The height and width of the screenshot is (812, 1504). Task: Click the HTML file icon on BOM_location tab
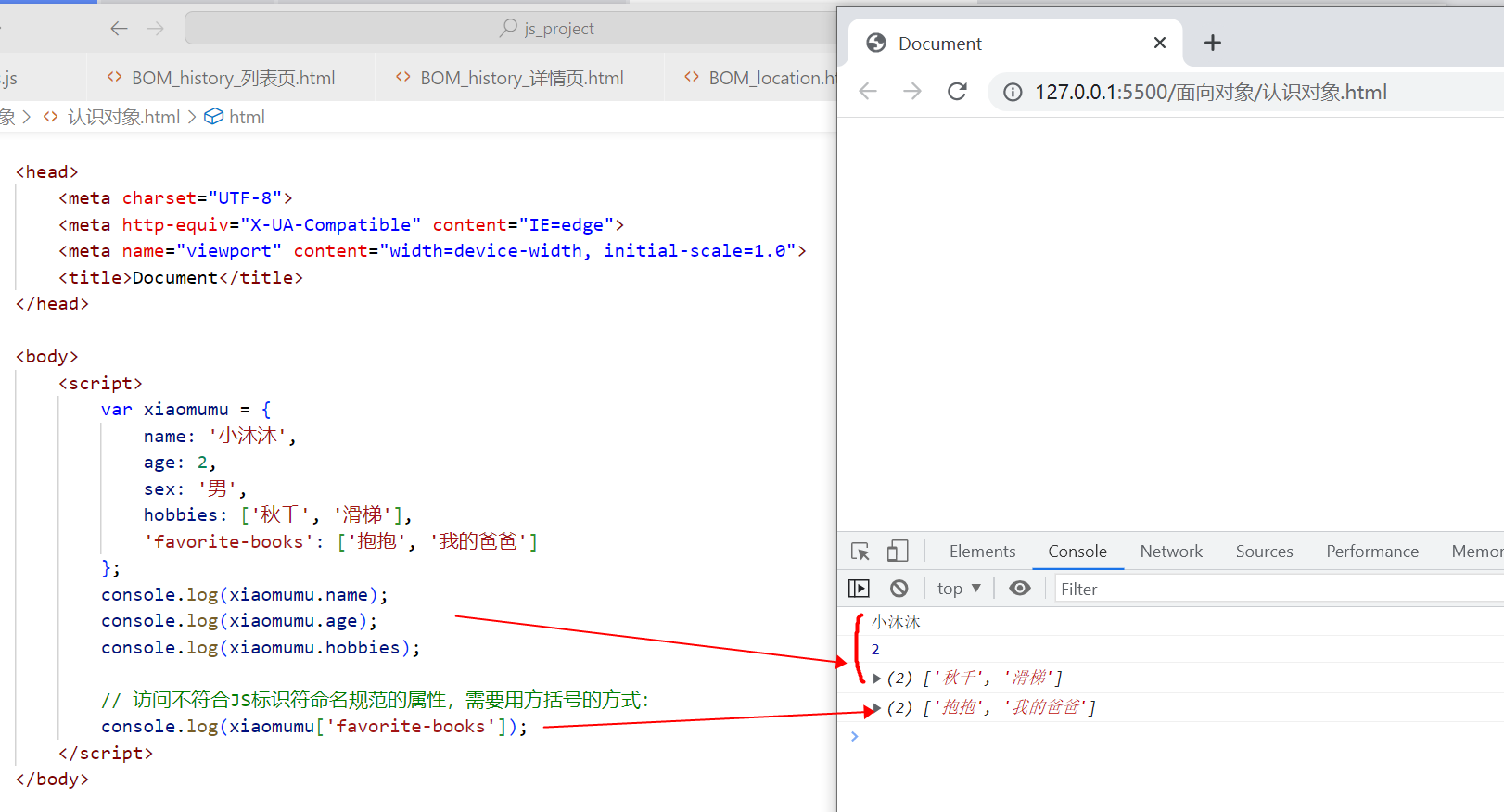coord(691,77)
